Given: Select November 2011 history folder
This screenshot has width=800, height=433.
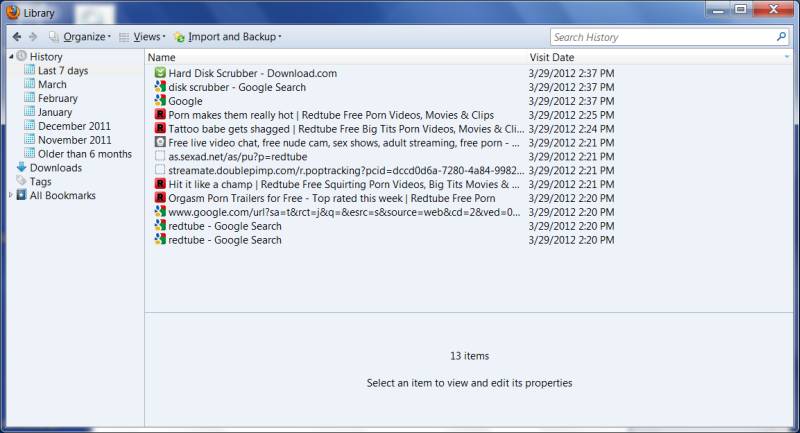Looking at the screenshot, I should pyautogui.click(x=74, y=140).
